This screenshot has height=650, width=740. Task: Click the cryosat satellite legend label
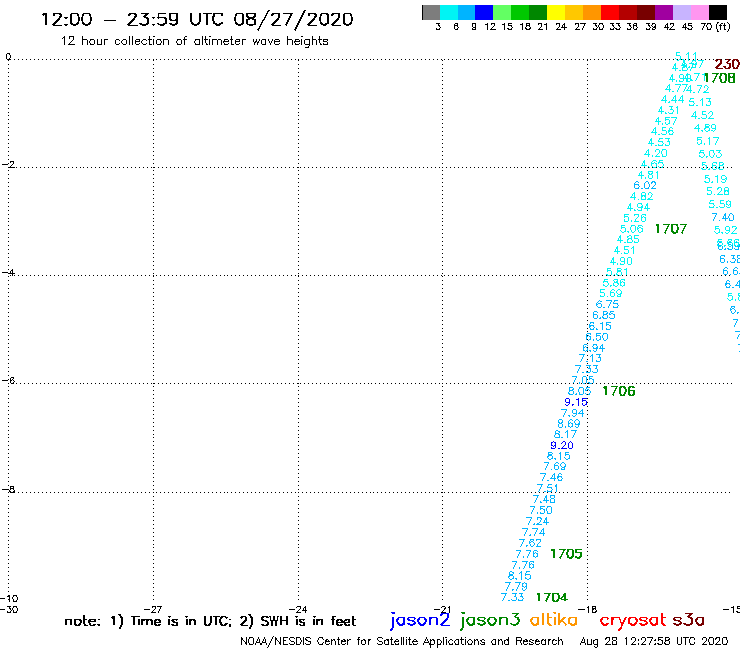tap(633, 620)
